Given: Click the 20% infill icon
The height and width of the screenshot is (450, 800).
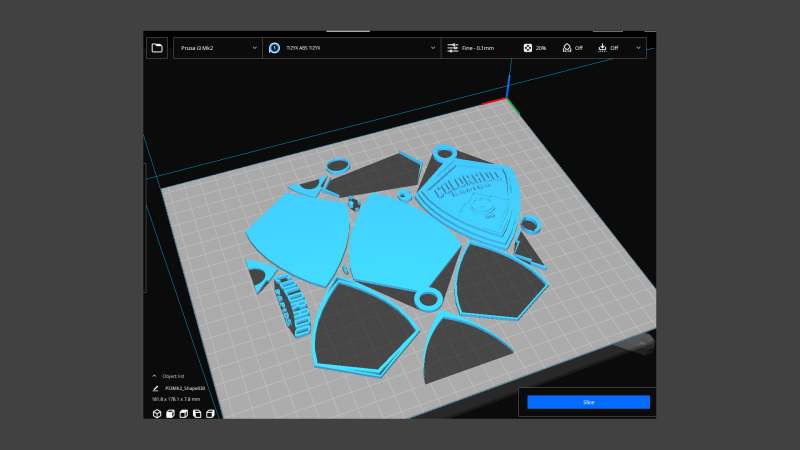Looking at the screenshot, I should tap(528, 47).
